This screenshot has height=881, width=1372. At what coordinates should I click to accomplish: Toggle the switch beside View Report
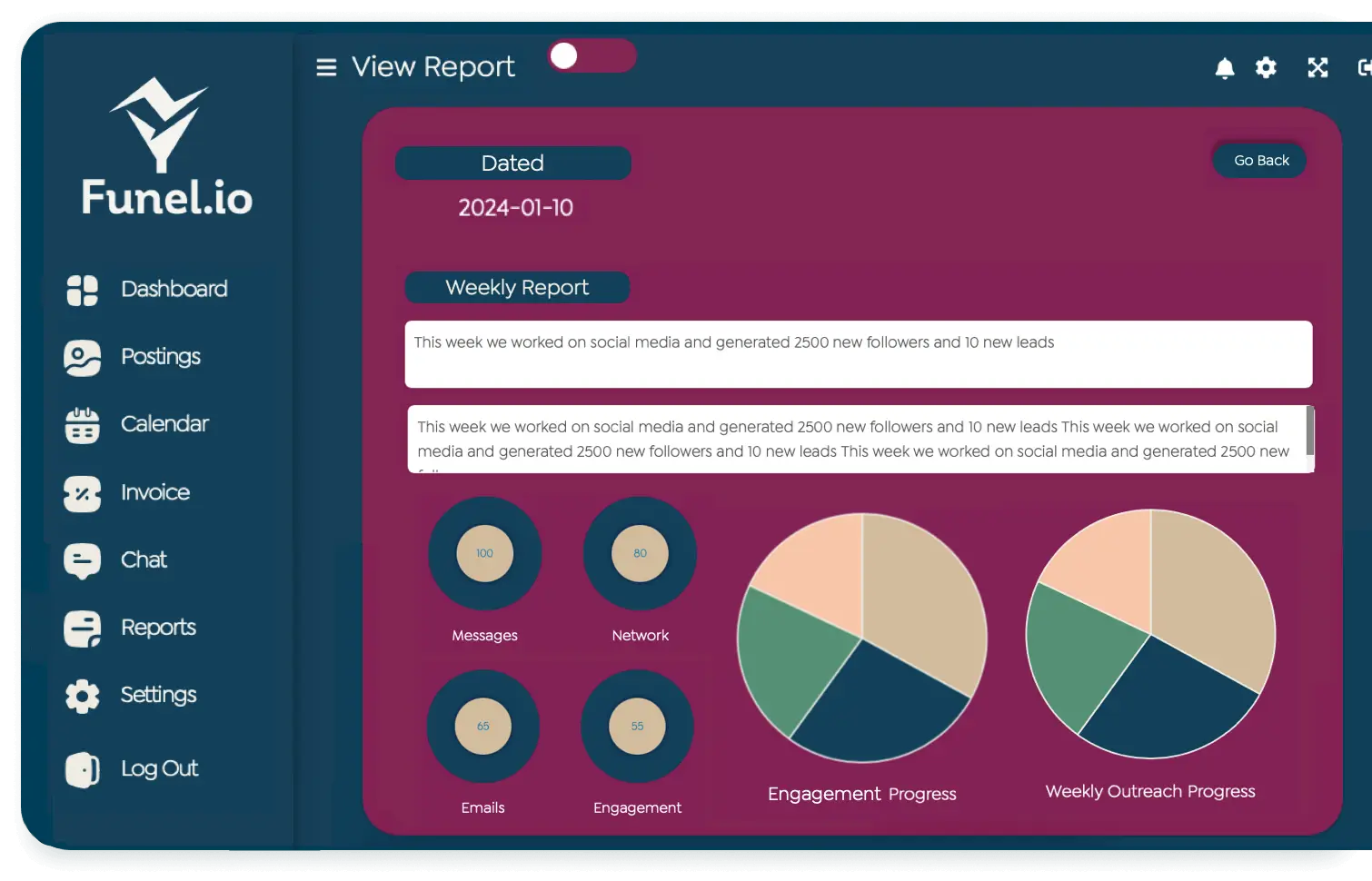pos(592,56)
